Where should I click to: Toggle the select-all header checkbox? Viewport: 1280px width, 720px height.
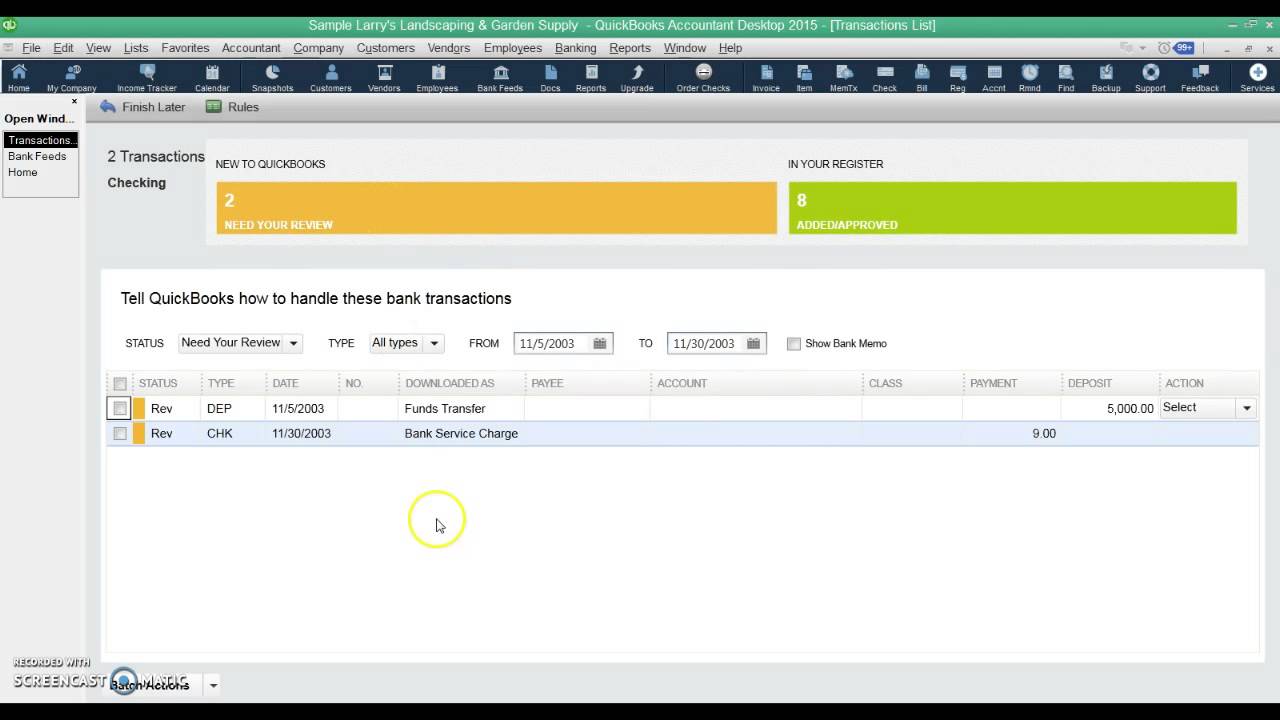point(120,384)
